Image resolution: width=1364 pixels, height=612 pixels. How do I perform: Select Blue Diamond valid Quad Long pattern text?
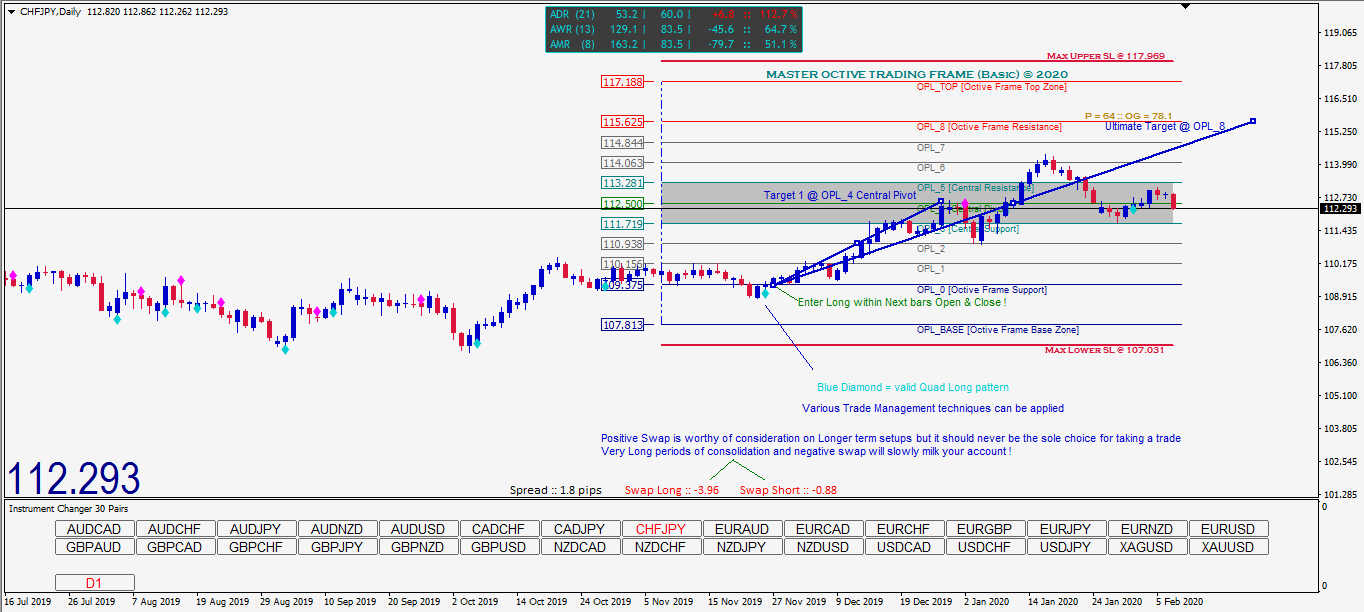(913, 388)
